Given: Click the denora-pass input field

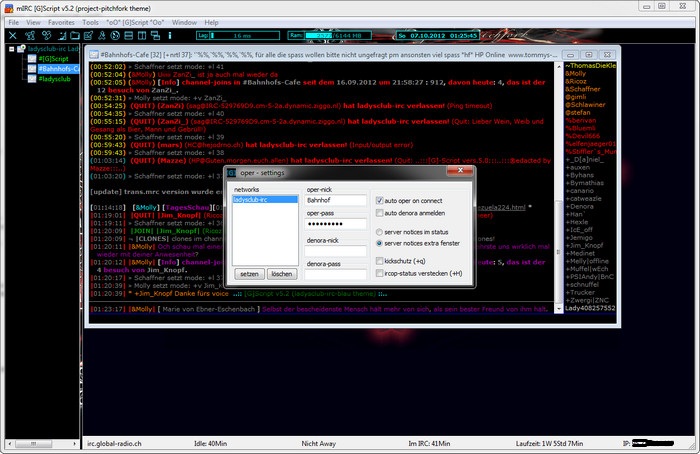Looking at the screenshot, I should (335, 274).
